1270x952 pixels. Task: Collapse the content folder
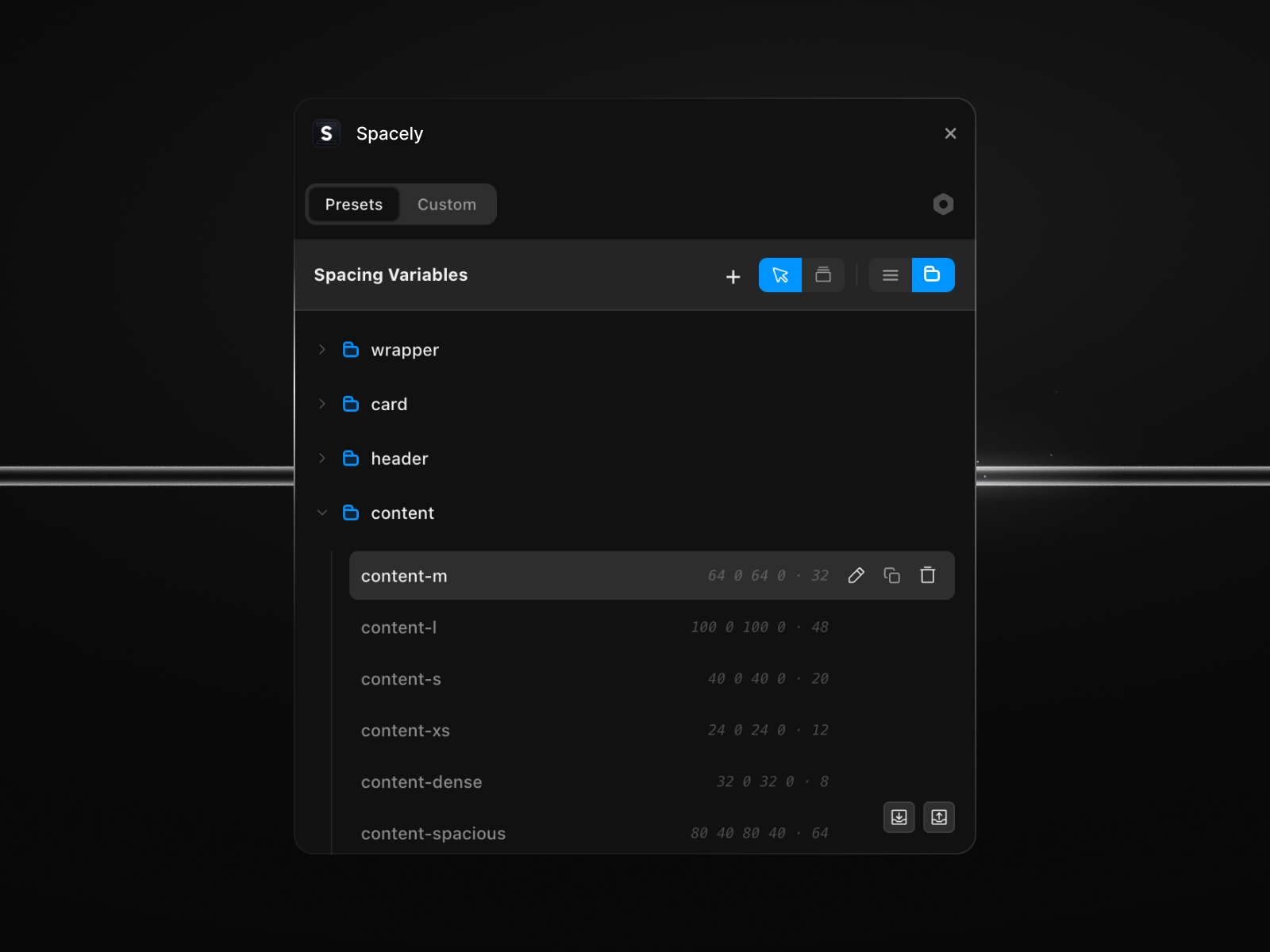click(x=322, y=512)
